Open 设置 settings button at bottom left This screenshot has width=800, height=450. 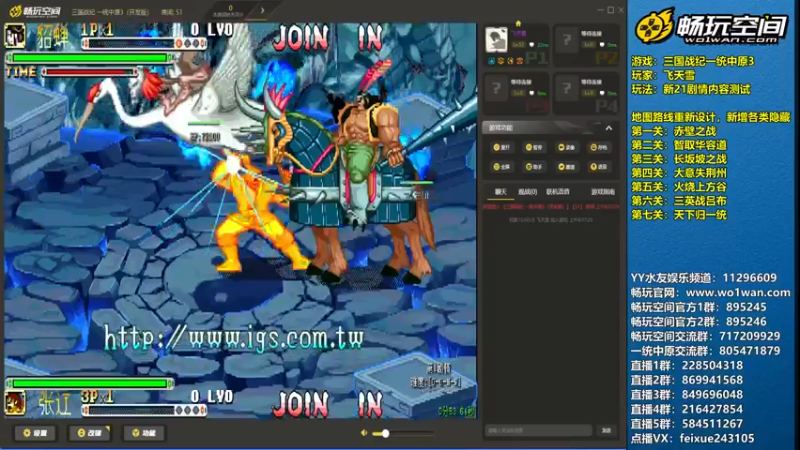point(35,433)
